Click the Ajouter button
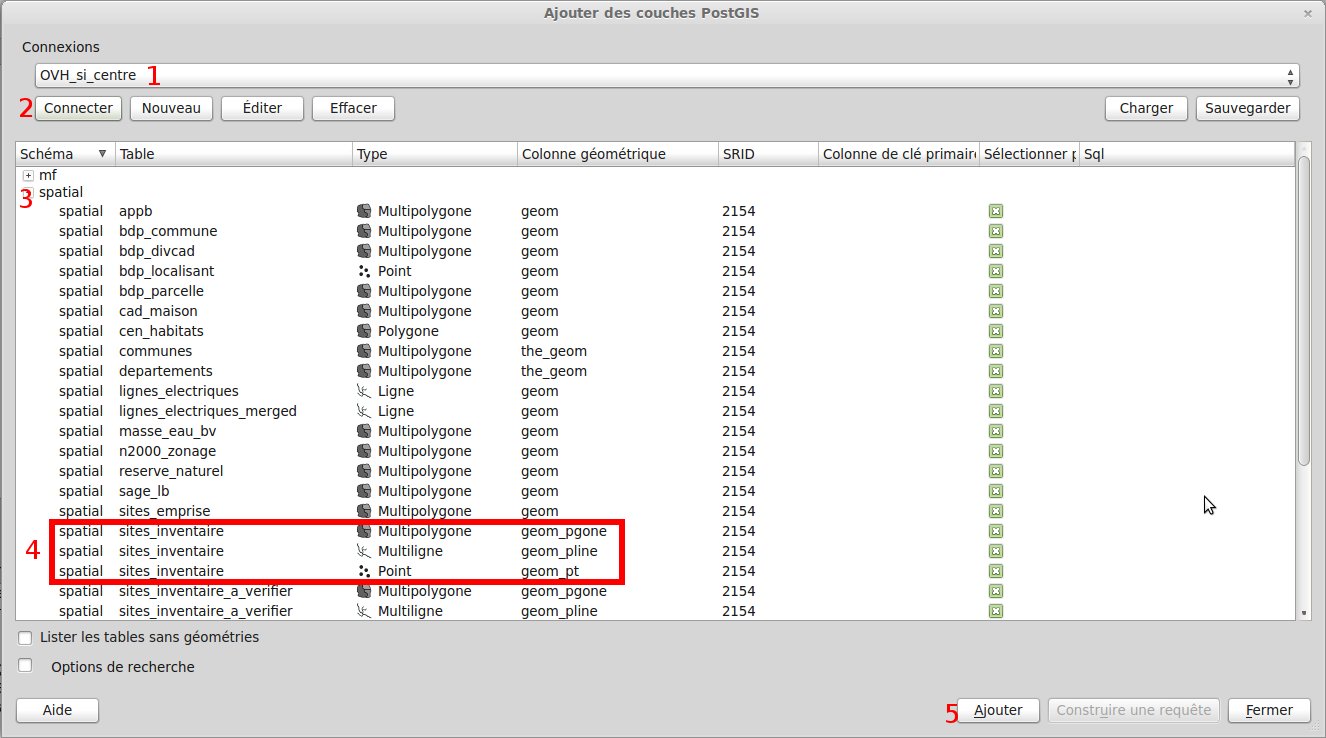Screen dimensions: 1326x738 pyautogui.click(x=998, y=710)
